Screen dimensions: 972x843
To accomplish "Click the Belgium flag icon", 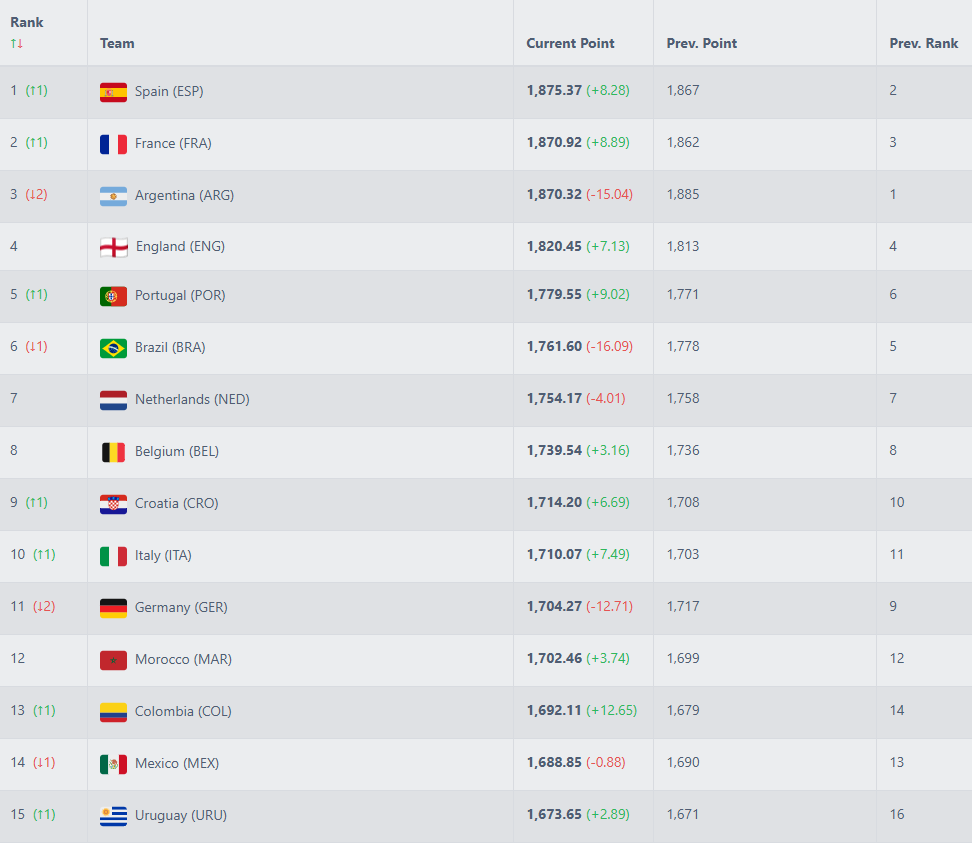I will (x=113, y=452).
